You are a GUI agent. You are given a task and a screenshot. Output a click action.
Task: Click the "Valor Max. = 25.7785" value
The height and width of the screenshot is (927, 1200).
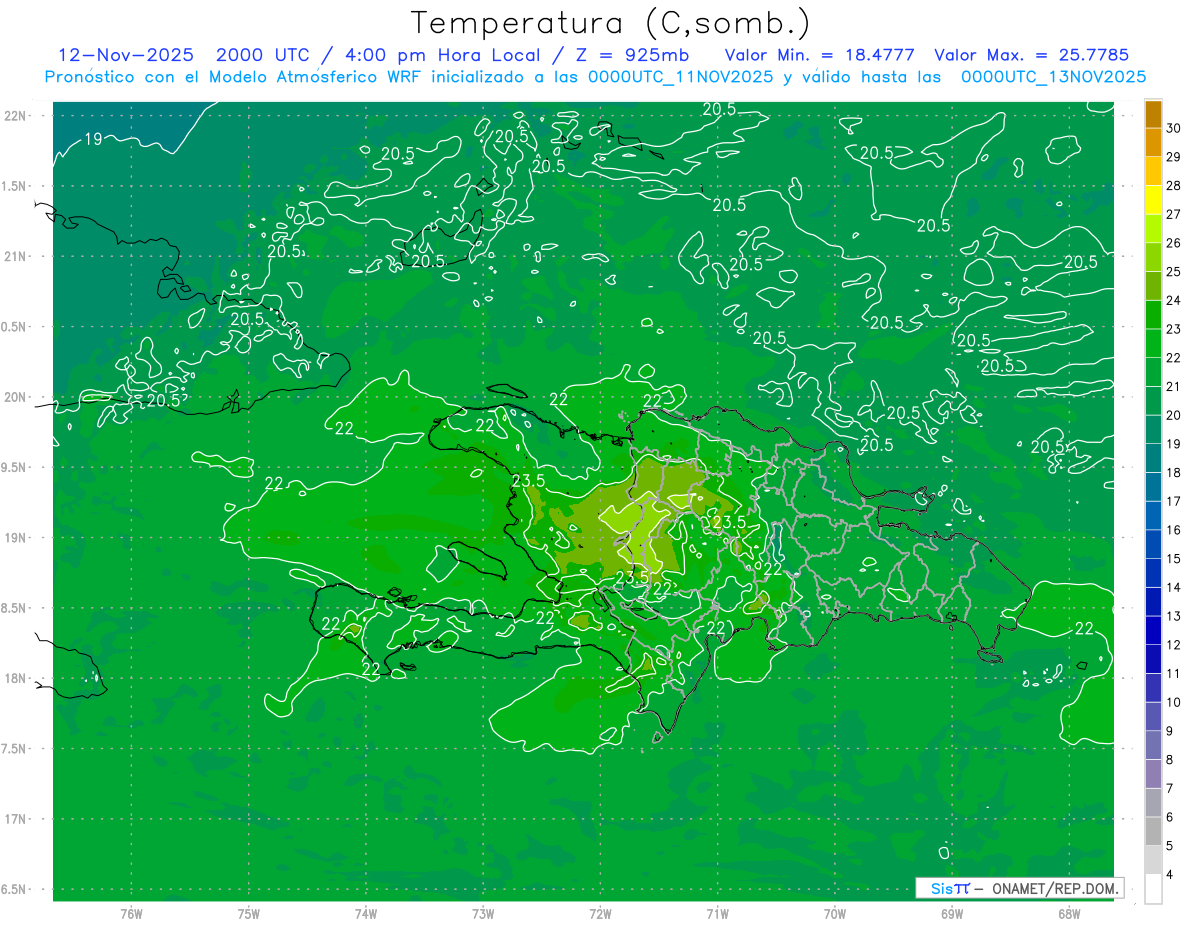tap(1031, 55)
